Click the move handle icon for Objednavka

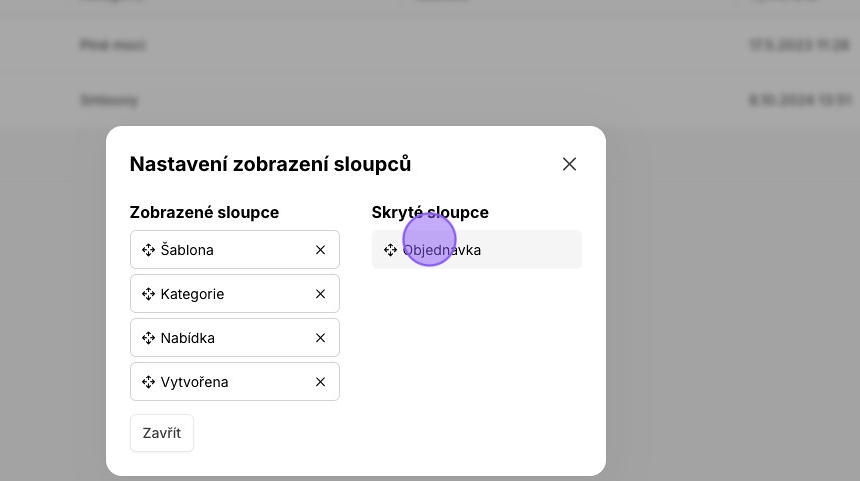390,250
